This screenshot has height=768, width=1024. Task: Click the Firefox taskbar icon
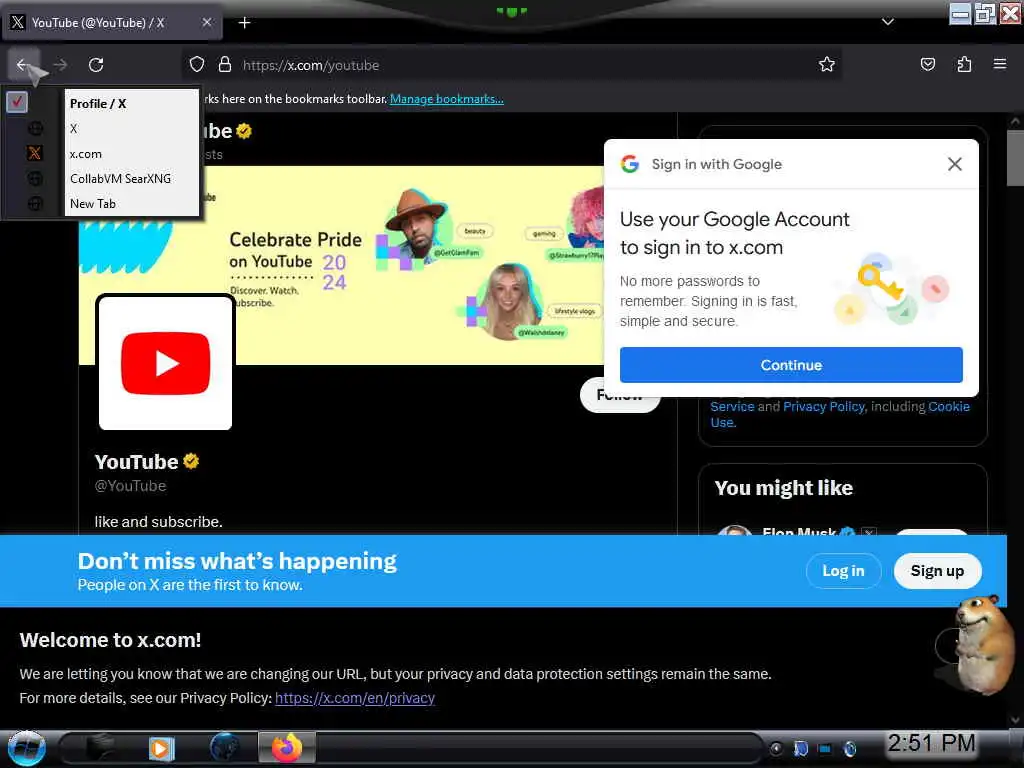pos(287,747)
